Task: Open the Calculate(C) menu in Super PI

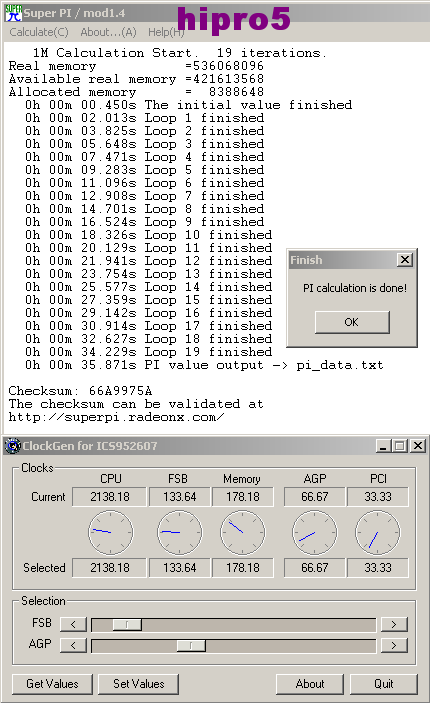Action: tap(39, 32)
